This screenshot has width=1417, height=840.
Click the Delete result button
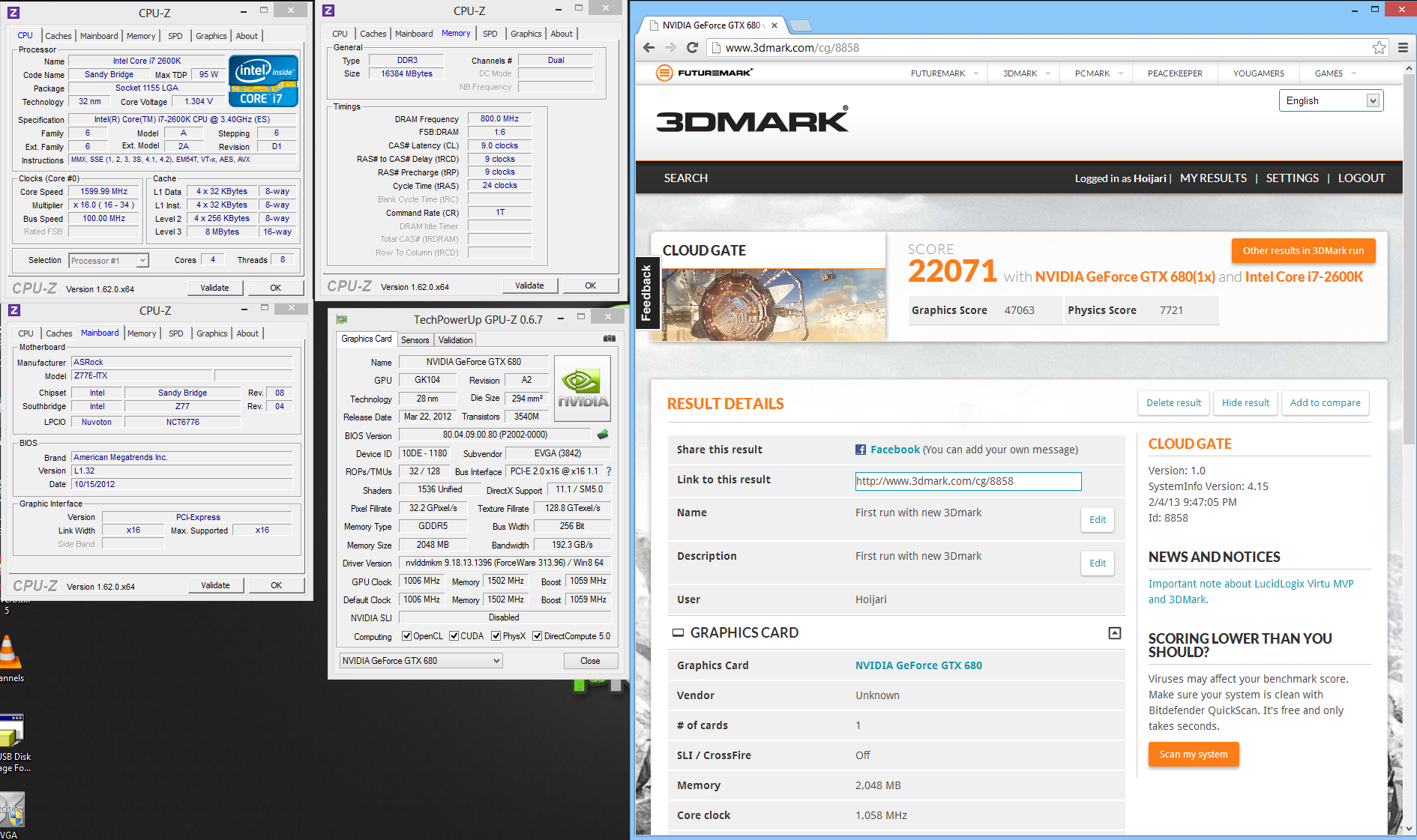tap(1173, 403)
